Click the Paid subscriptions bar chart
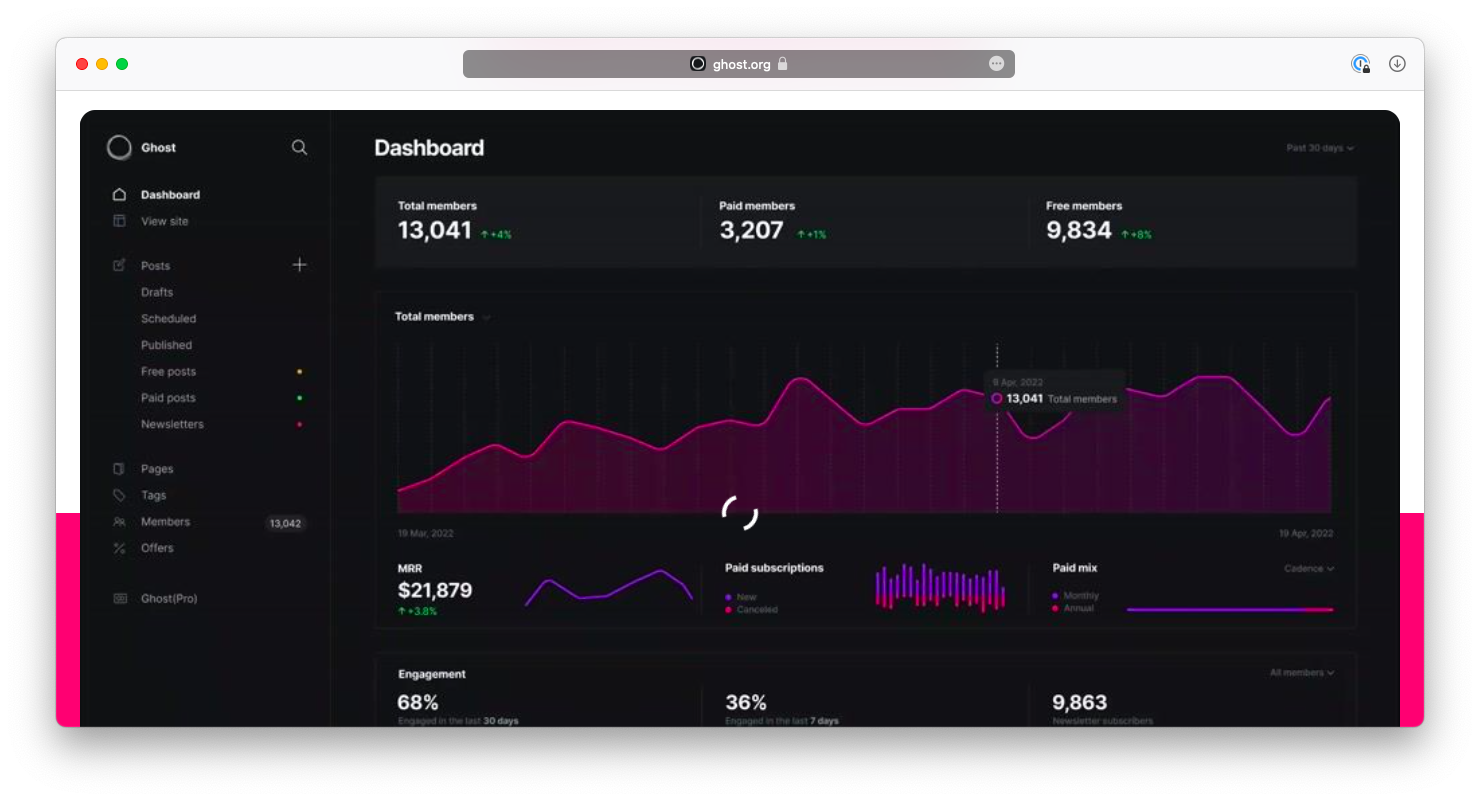This screenshot has height=801, width=1480. (940, 588)
